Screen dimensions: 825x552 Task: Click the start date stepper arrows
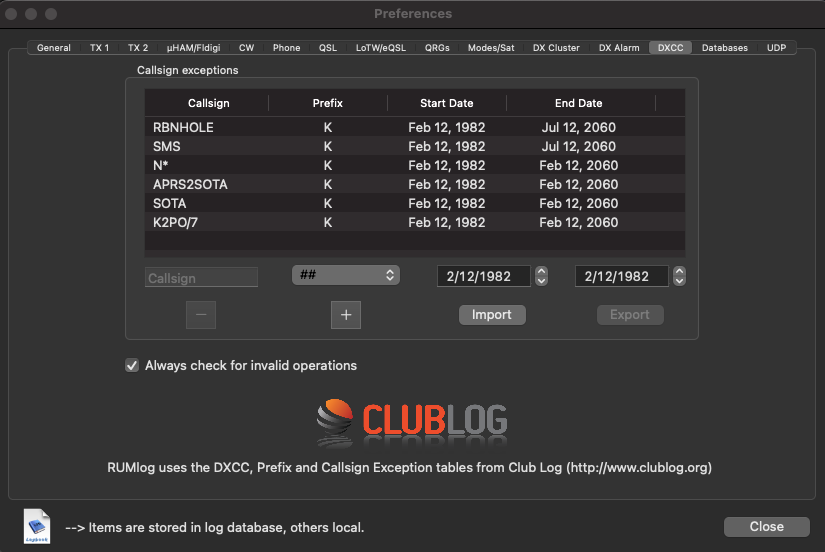(x=541, y=276)
